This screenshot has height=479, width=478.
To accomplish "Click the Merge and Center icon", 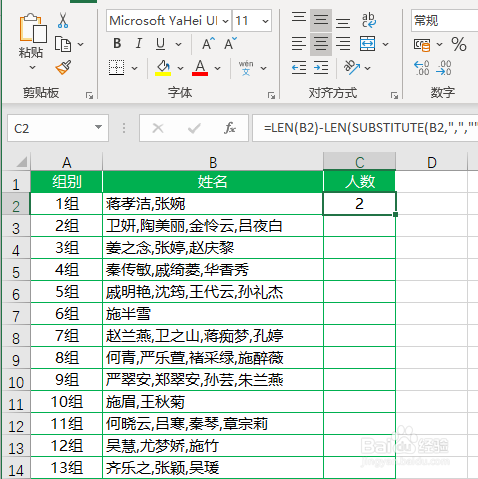I will [368, 44].
